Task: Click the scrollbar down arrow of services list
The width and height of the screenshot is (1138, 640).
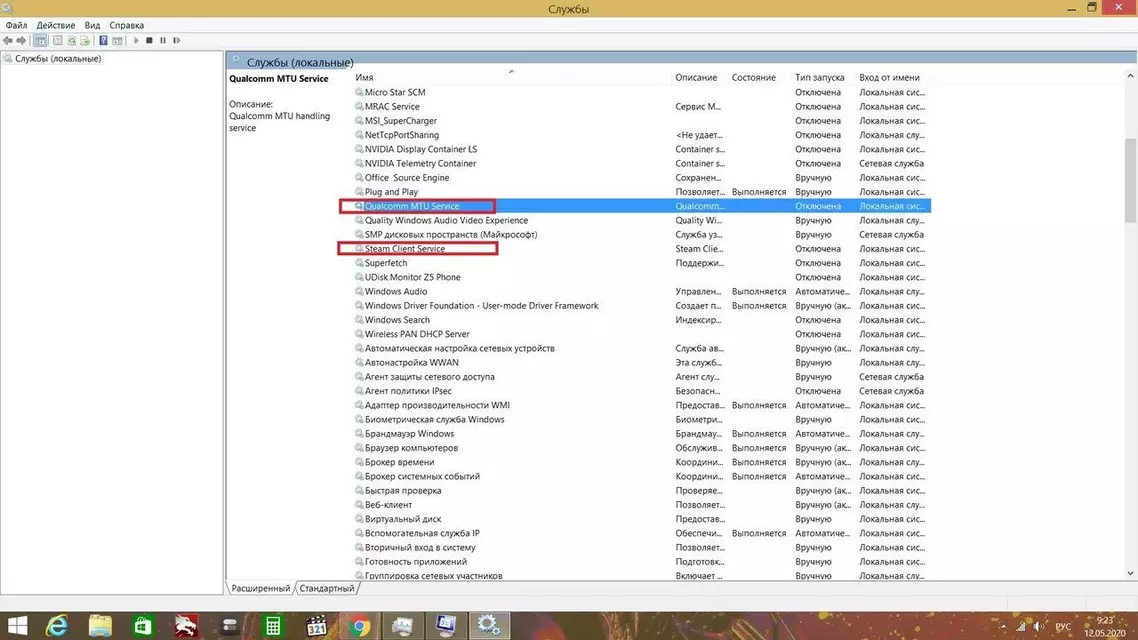Action: (x=1130, y=573)
